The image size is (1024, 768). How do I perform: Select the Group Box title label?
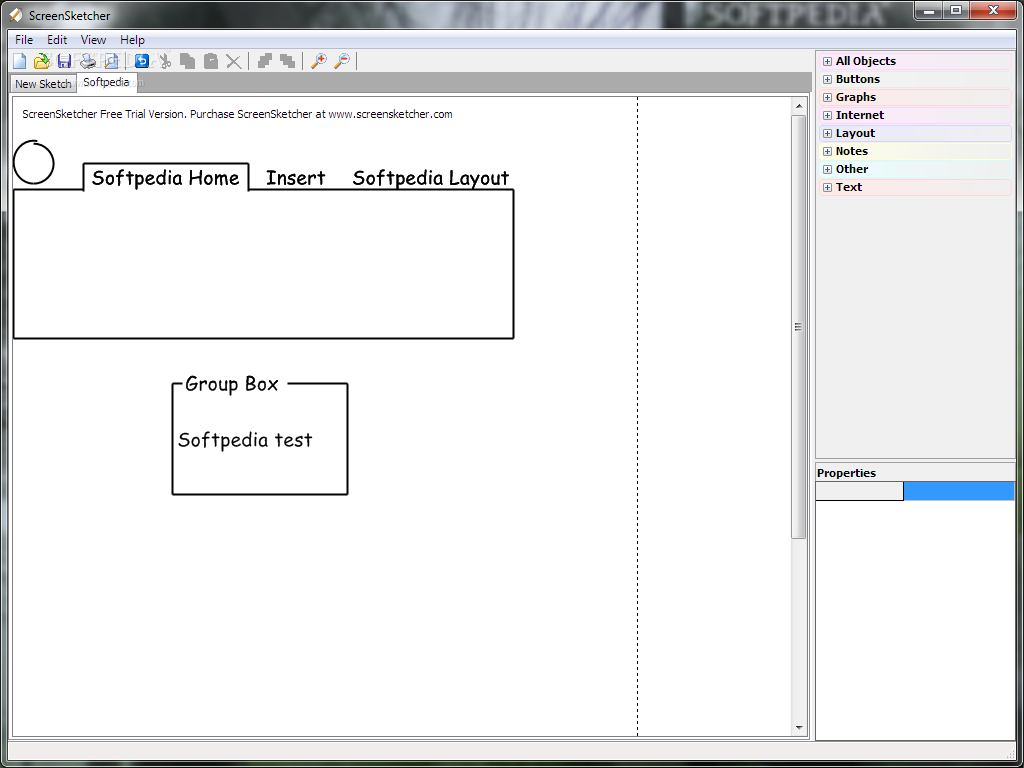click(x=232, y=384)
